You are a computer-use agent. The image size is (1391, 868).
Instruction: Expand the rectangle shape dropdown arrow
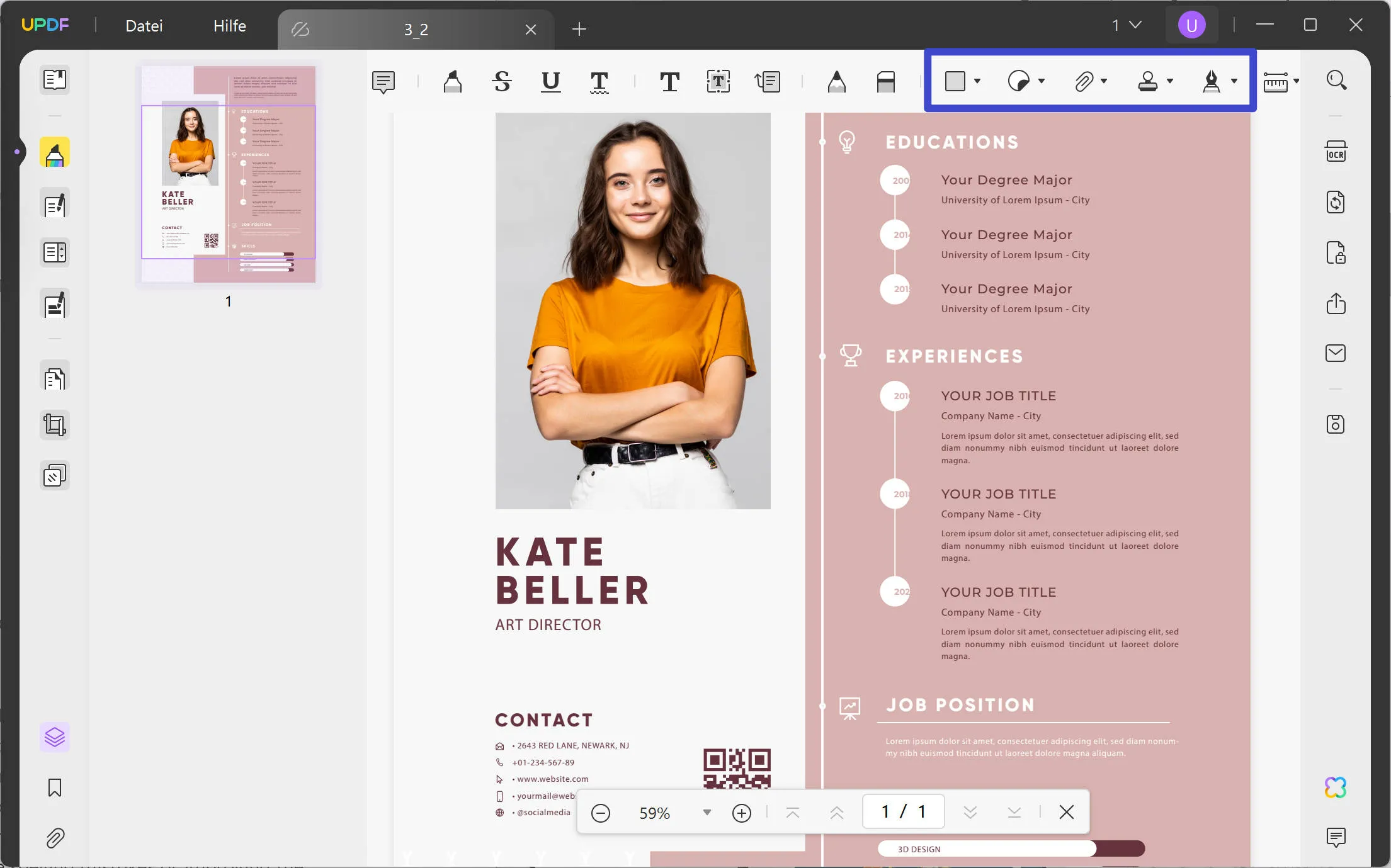click(x=977, y=81)
